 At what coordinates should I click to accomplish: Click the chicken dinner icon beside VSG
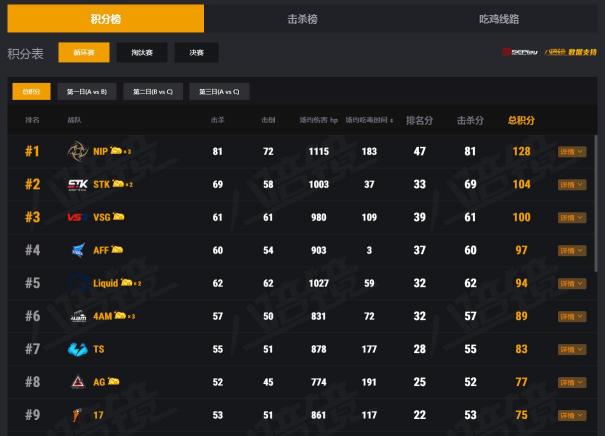118,216
